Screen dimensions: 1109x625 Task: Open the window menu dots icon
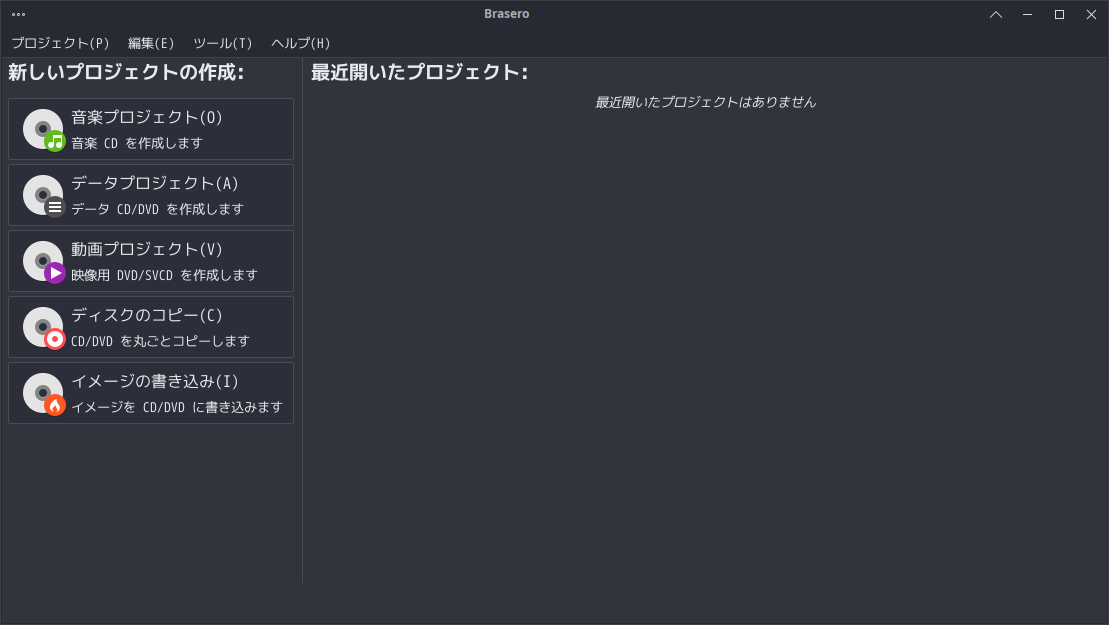click(x=18, y=14)
